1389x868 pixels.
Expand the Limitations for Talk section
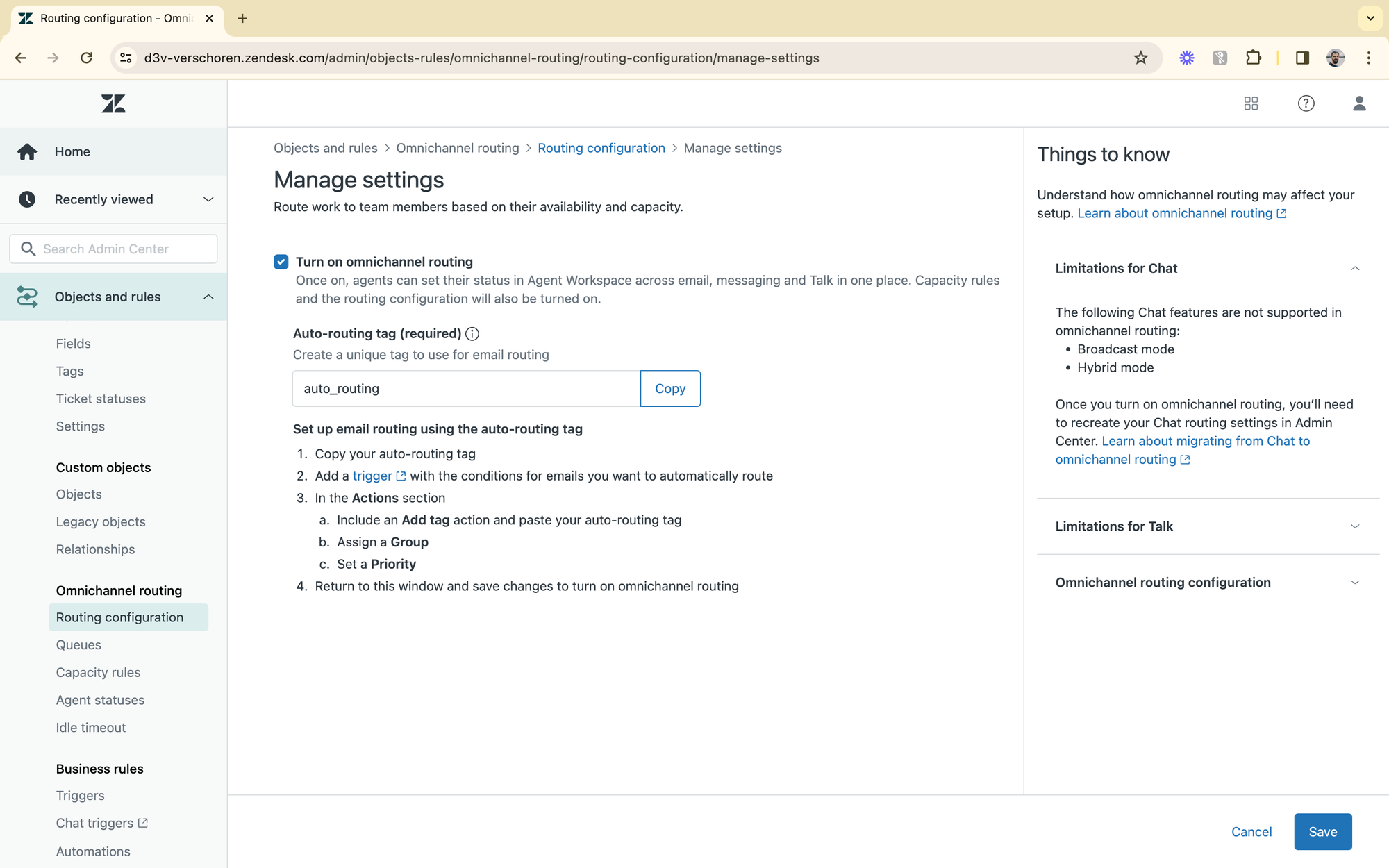pyautogui.click(x=1354, y=526)
